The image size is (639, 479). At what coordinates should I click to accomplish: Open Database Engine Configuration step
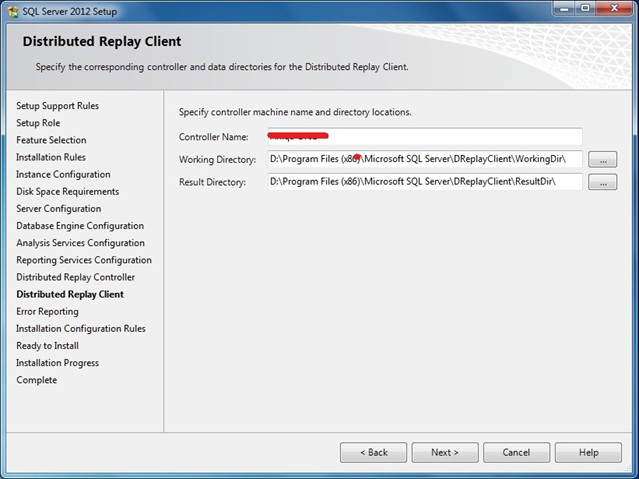(x=80, y=226)
